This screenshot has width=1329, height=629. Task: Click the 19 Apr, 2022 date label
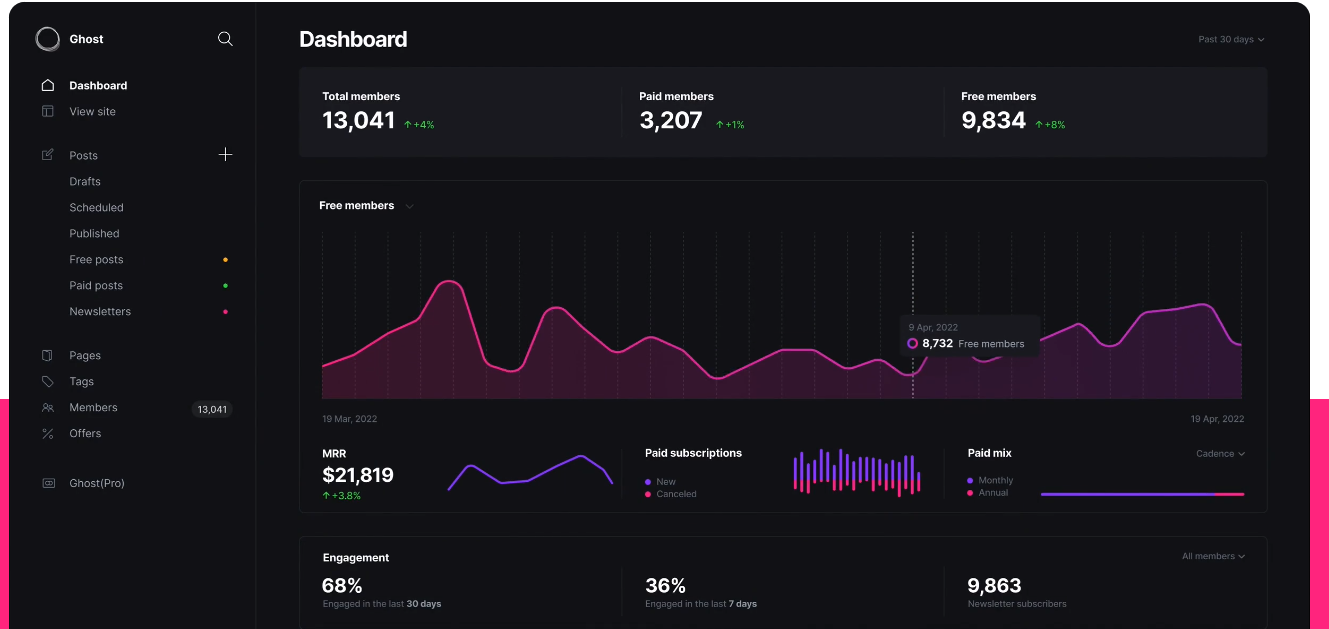(1217, 419)
